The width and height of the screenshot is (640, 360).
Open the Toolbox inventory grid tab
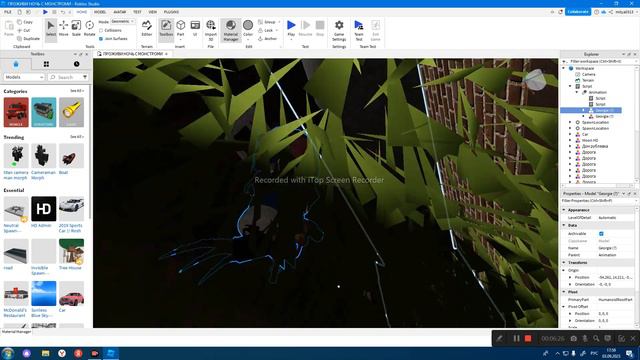(x=46, y=64)
